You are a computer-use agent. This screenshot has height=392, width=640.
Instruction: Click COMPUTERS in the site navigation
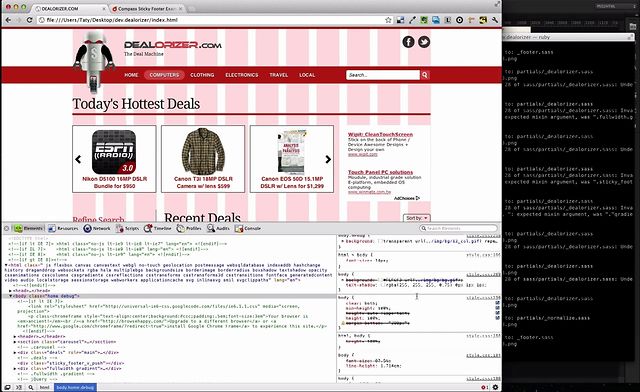(x=164, y=75)
